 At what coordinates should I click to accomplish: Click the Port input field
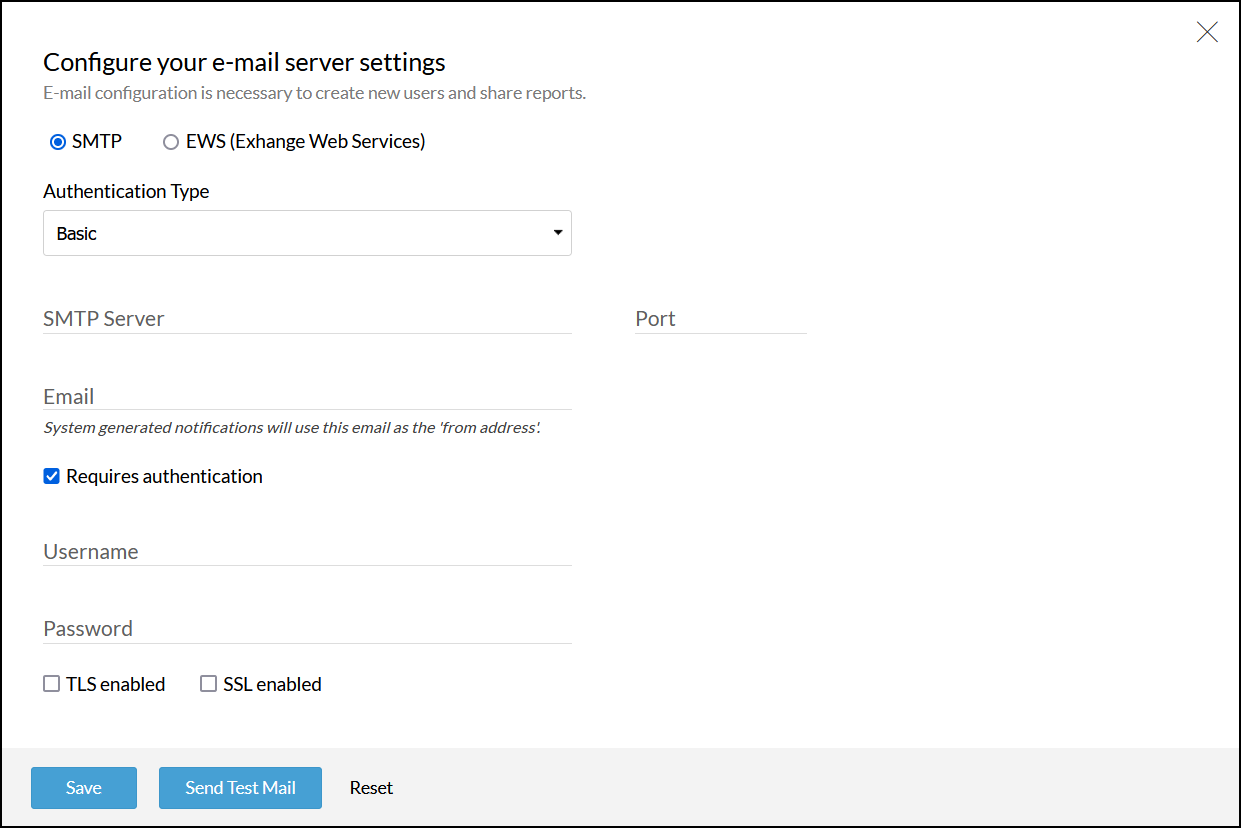point(720,319)
